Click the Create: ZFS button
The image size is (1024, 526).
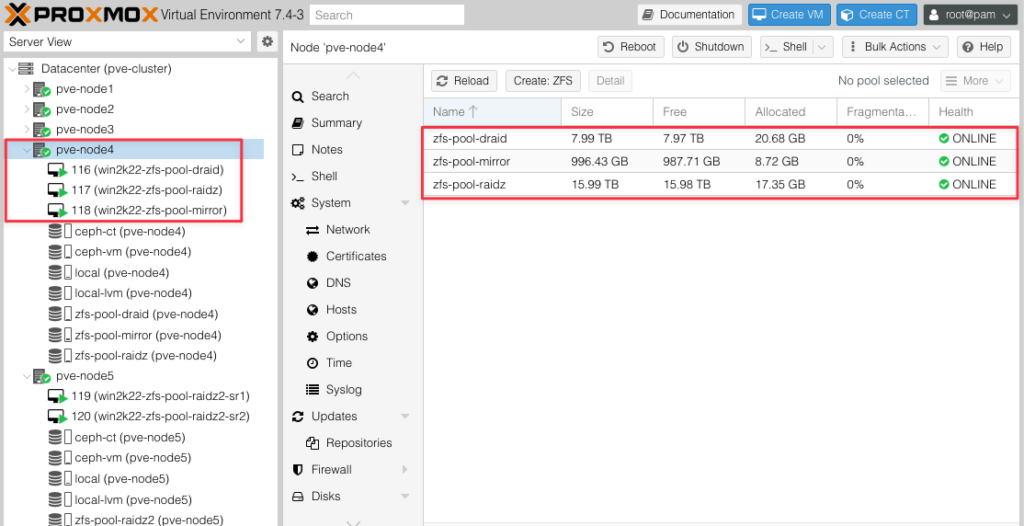[543, 81]
